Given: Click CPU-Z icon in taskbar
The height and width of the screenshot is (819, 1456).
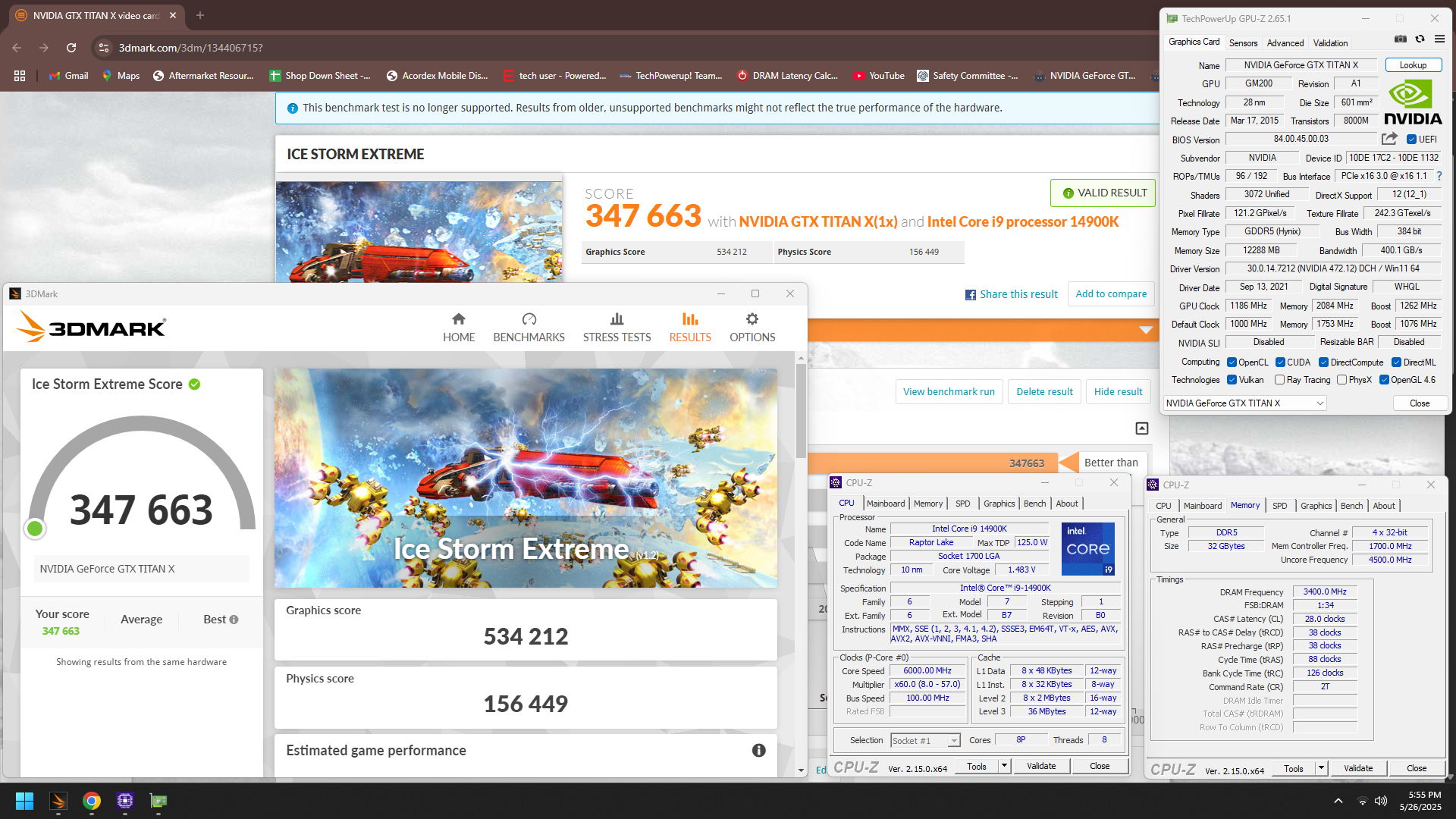Looking at the screenshot, I should pyautogui.click(x=125, y=801).
